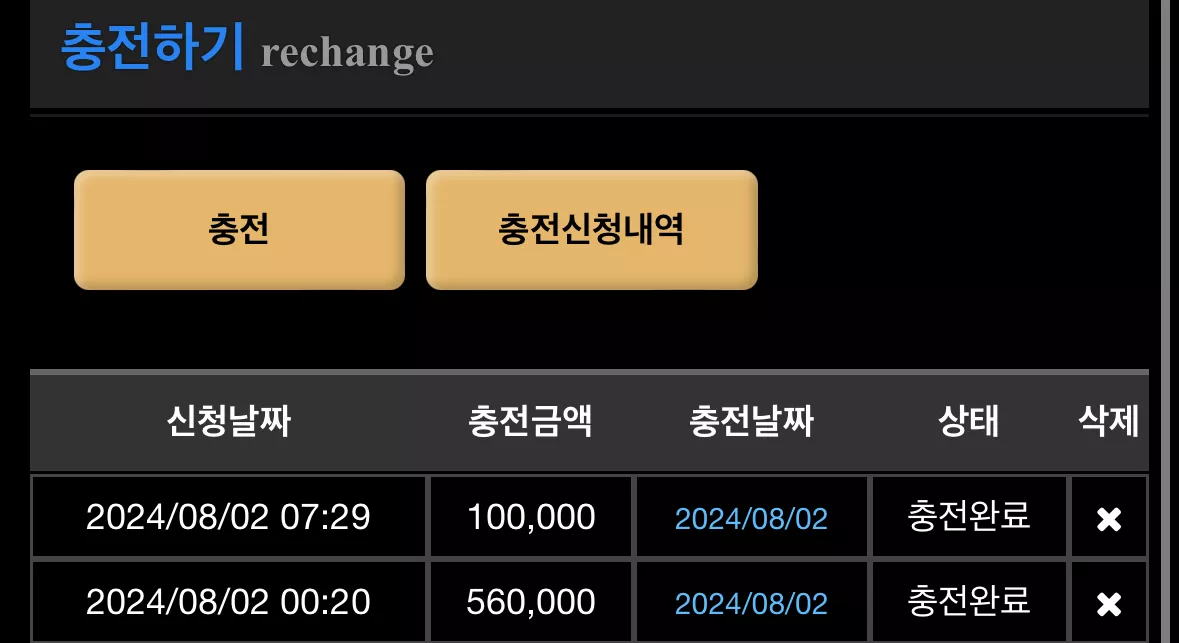
Task: Select the 충전날짜 column header
Action: [751, 420]
